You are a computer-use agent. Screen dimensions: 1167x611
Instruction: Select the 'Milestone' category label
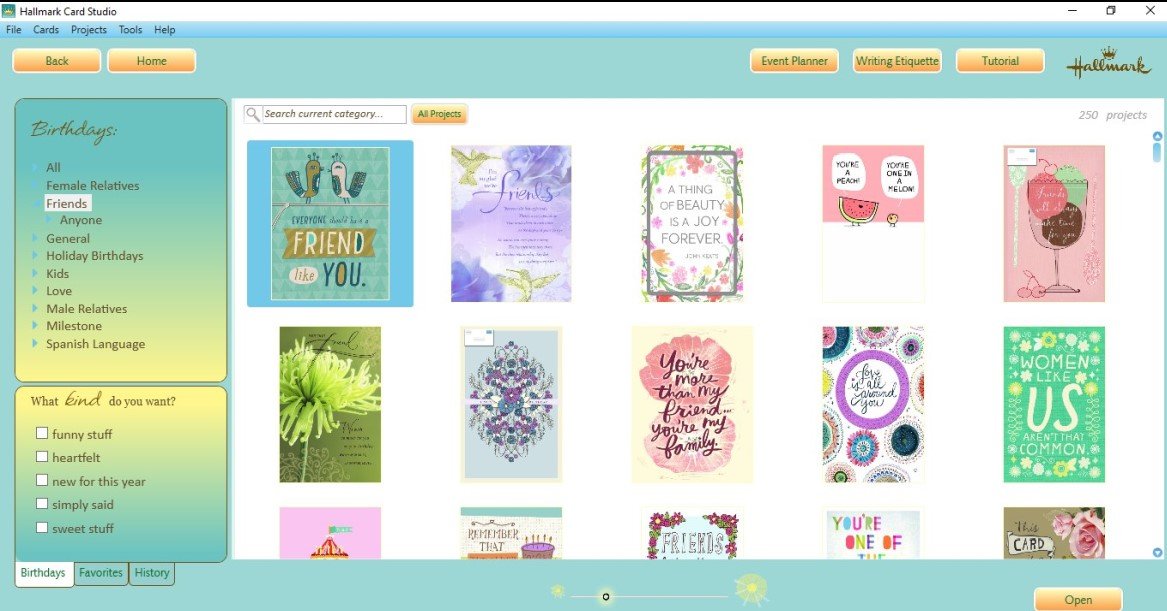click(x=74, y=325)
